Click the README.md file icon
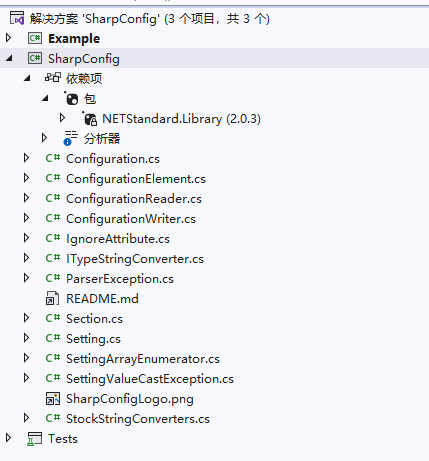Image resolution: width=429 pixels, height=461 pixels. point(52,298)
